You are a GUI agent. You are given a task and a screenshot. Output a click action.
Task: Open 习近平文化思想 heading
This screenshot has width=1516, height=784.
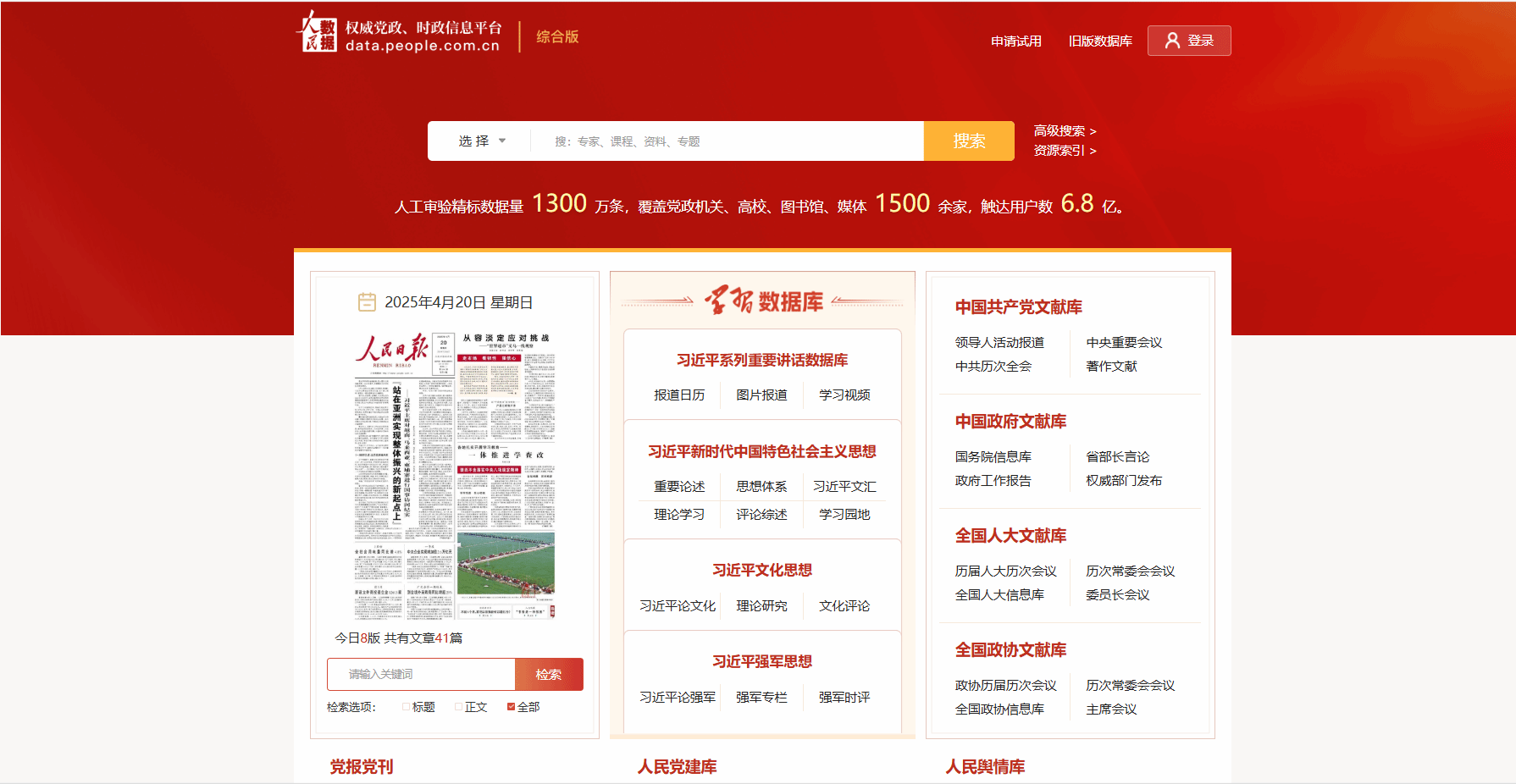[762, 571]
